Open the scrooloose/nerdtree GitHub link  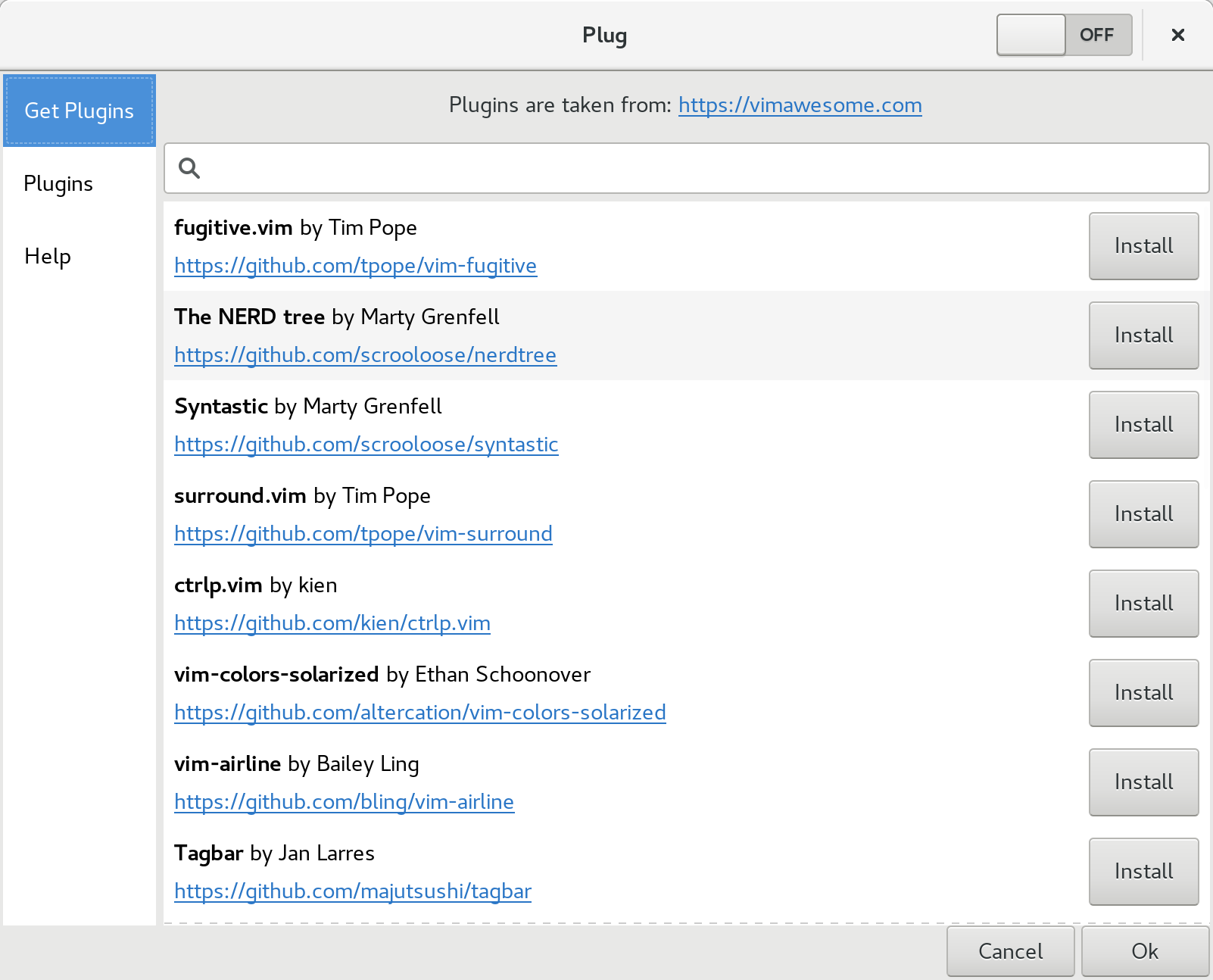[x=365, y=355]
